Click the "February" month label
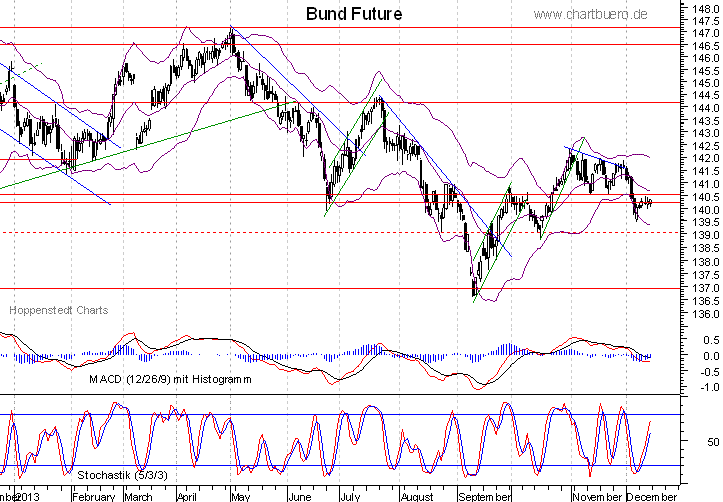The image size is (723, 502). tap(94, 497)
